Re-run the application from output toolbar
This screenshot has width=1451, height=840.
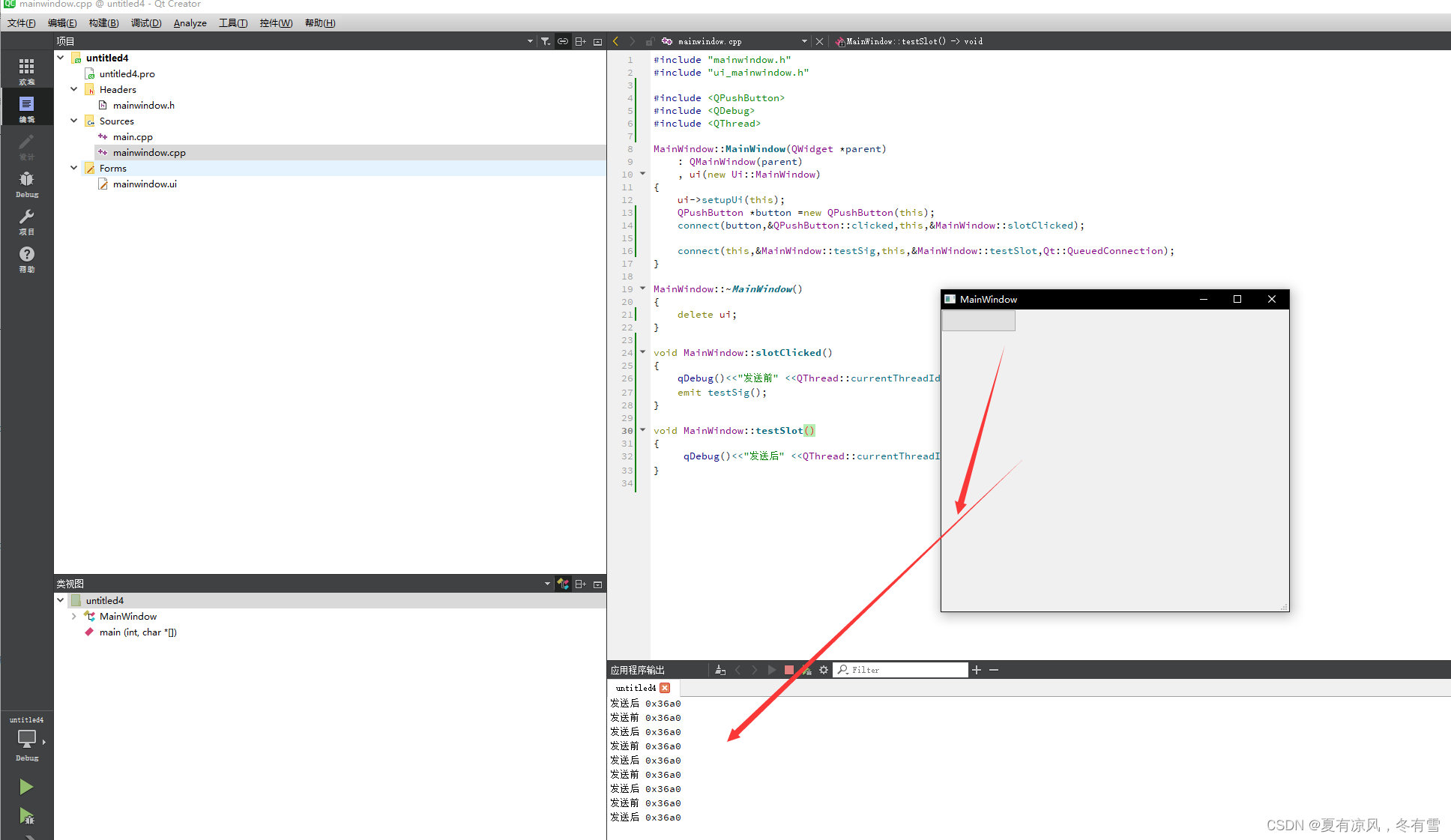pyautogui.click(x=772, y=670)
